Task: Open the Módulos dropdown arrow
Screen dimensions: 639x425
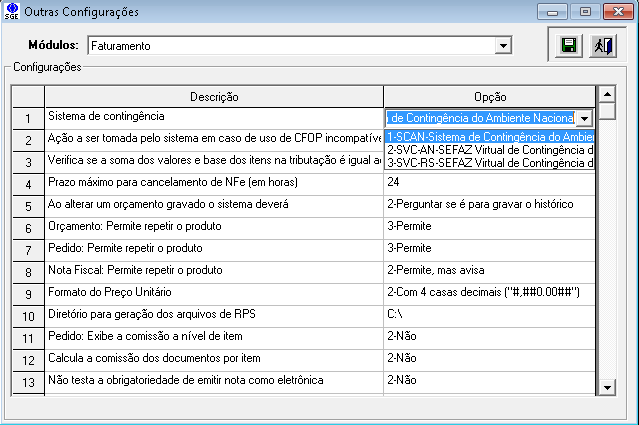Action: click(x=503, y=46)
